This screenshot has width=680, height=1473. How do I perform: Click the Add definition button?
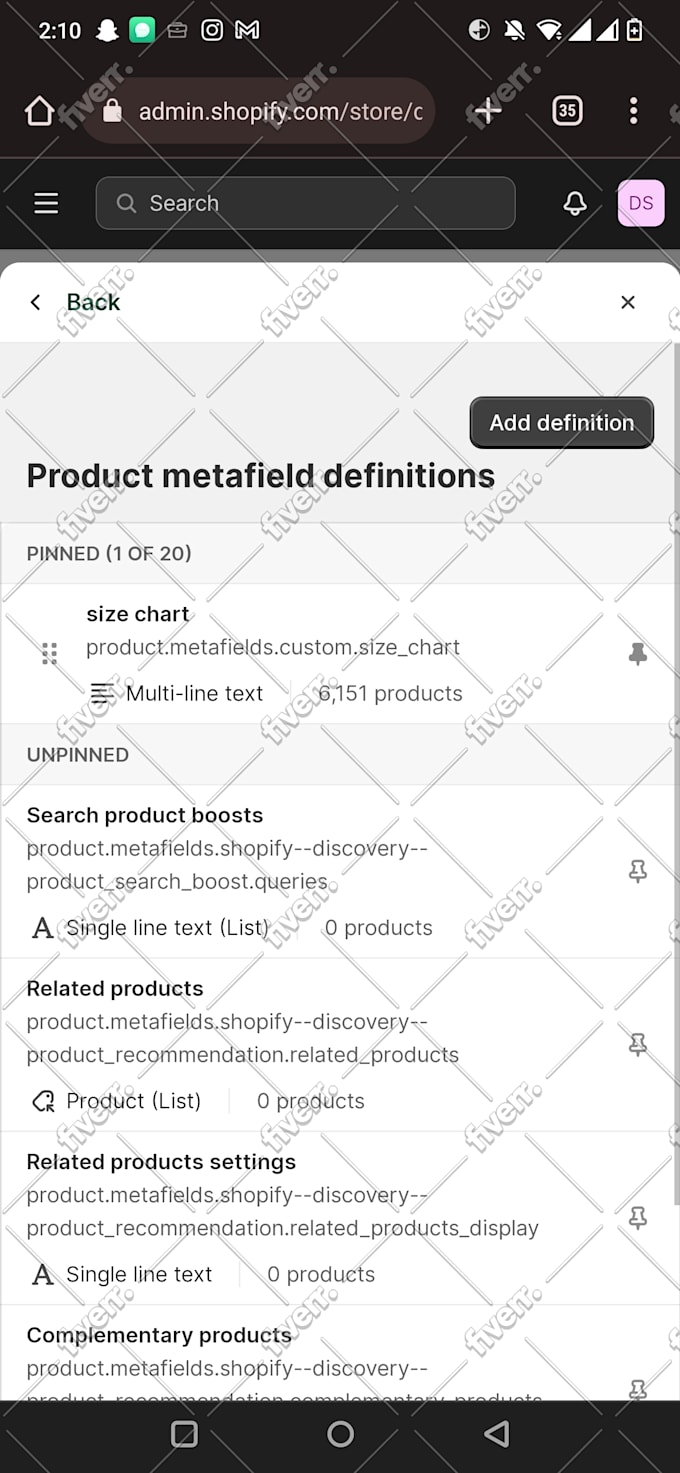point(562,422)
